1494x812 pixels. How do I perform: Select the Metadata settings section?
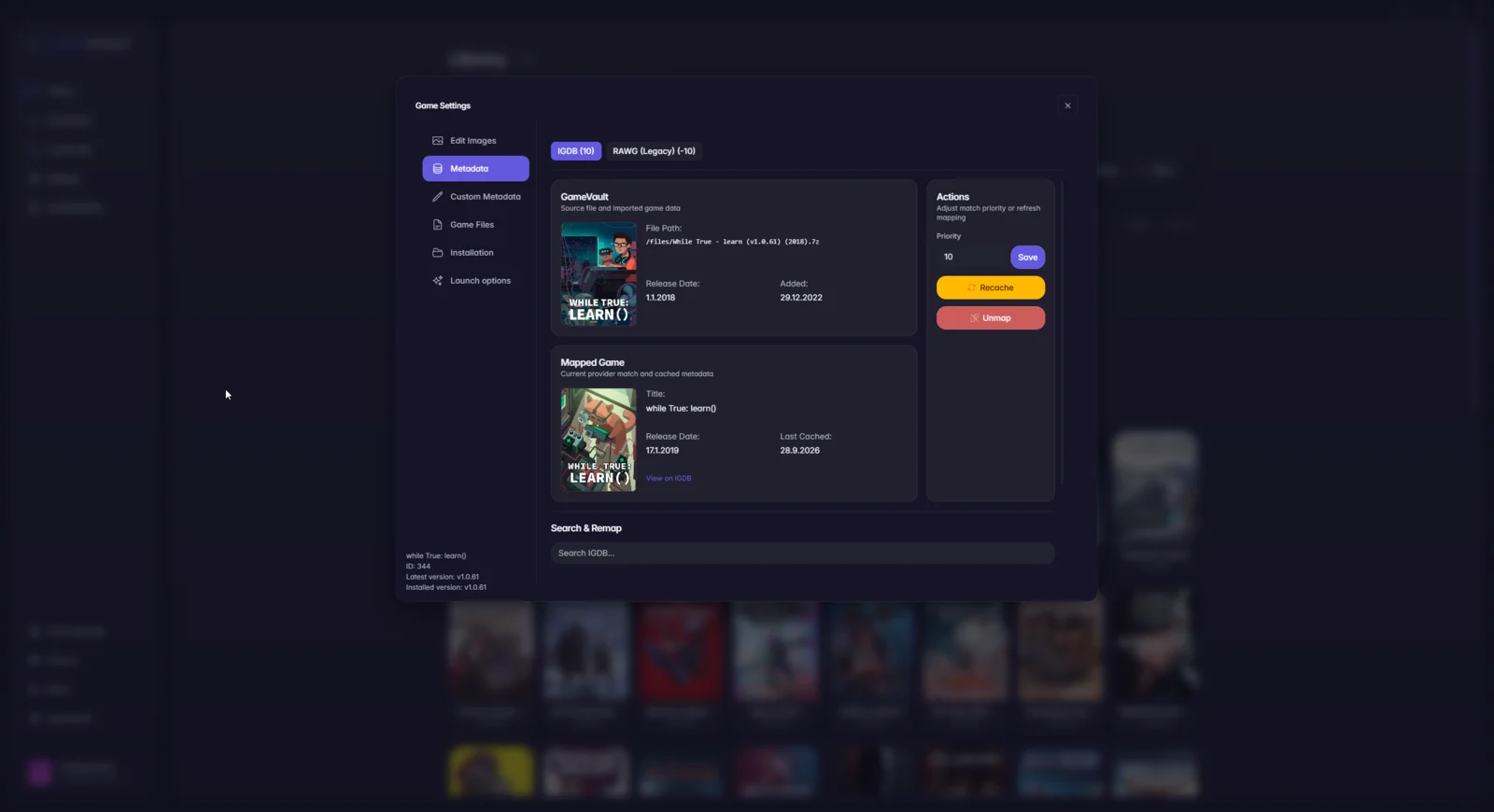click(x=475, y=169)
